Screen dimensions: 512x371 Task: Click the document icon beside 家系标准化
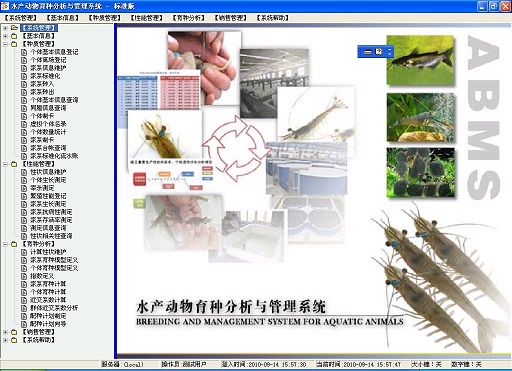tap(24, 76)
